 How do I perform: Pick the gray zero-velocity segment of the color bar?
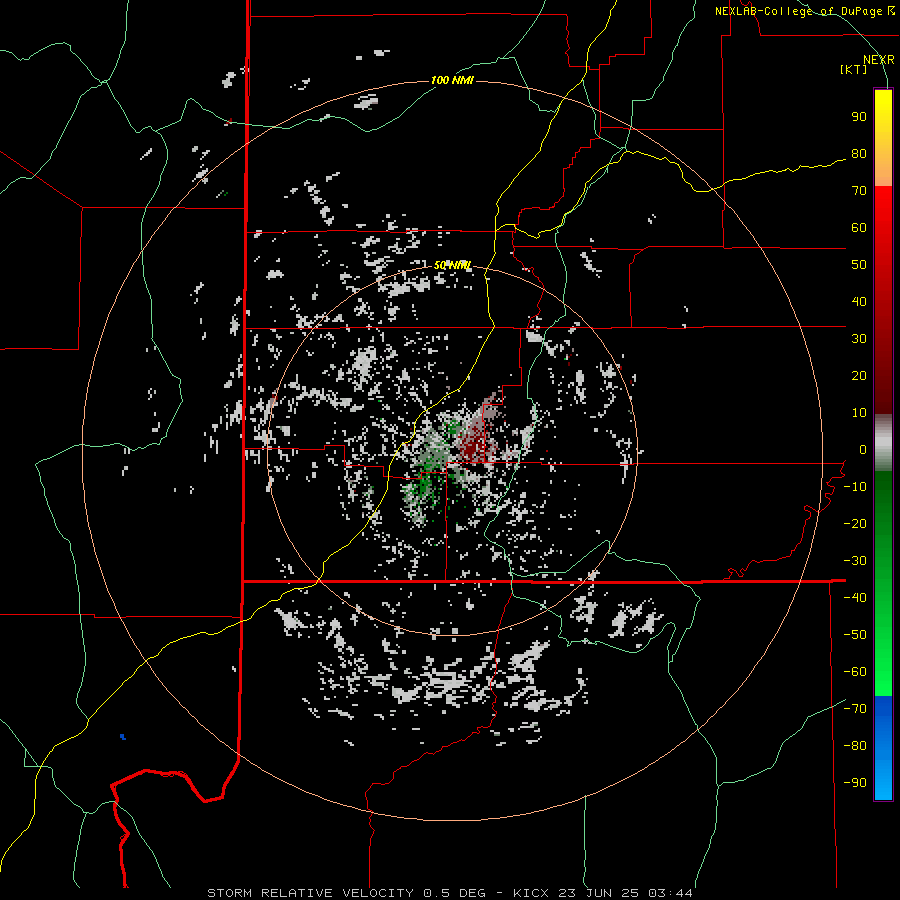tap(883, 443)
